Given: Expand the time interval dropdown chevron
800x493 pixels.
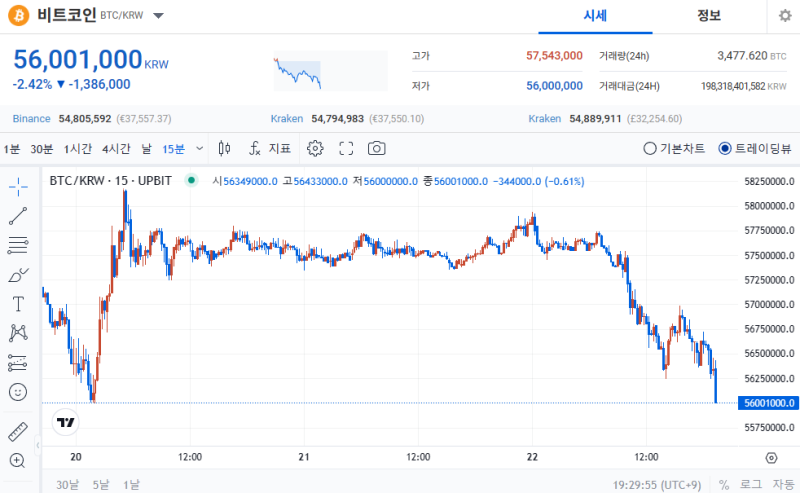Looking at the screenshot, I should coord(199,149).
